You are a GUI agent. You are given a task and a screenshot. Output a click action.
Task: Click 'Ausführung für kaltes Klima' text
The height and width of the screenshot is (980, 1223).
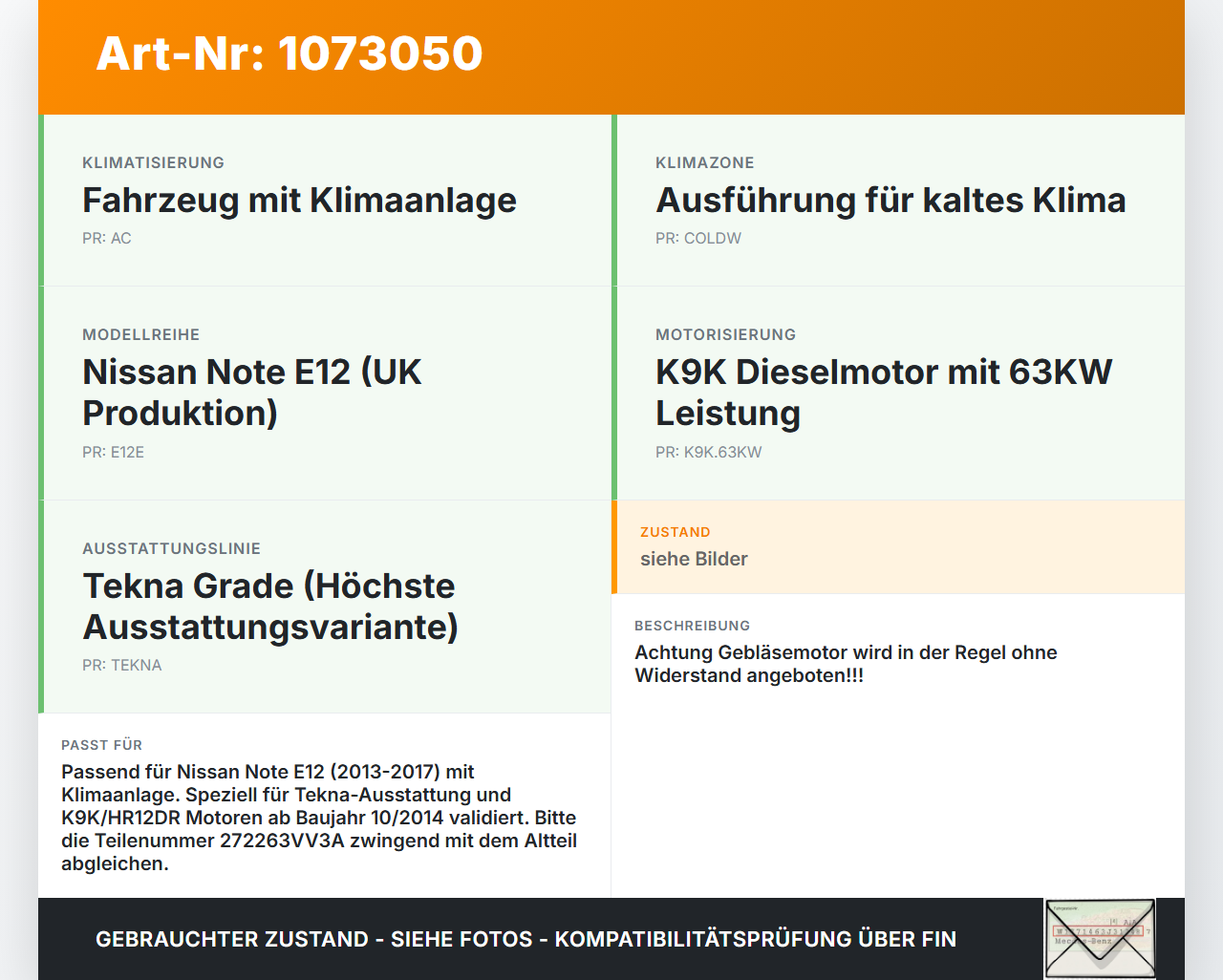click(x=890, y=201)
